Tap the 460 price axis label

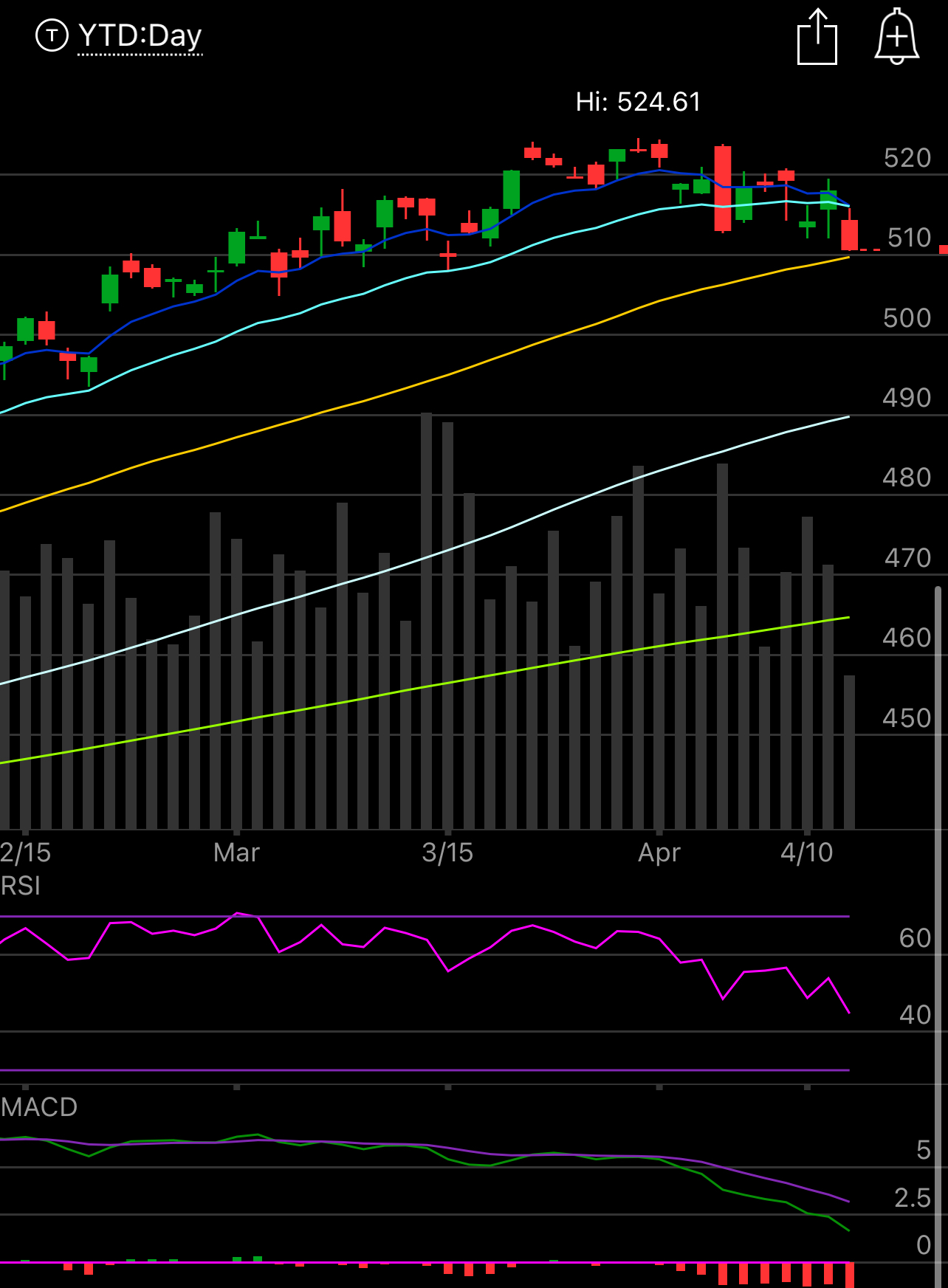tap(907, 638)
